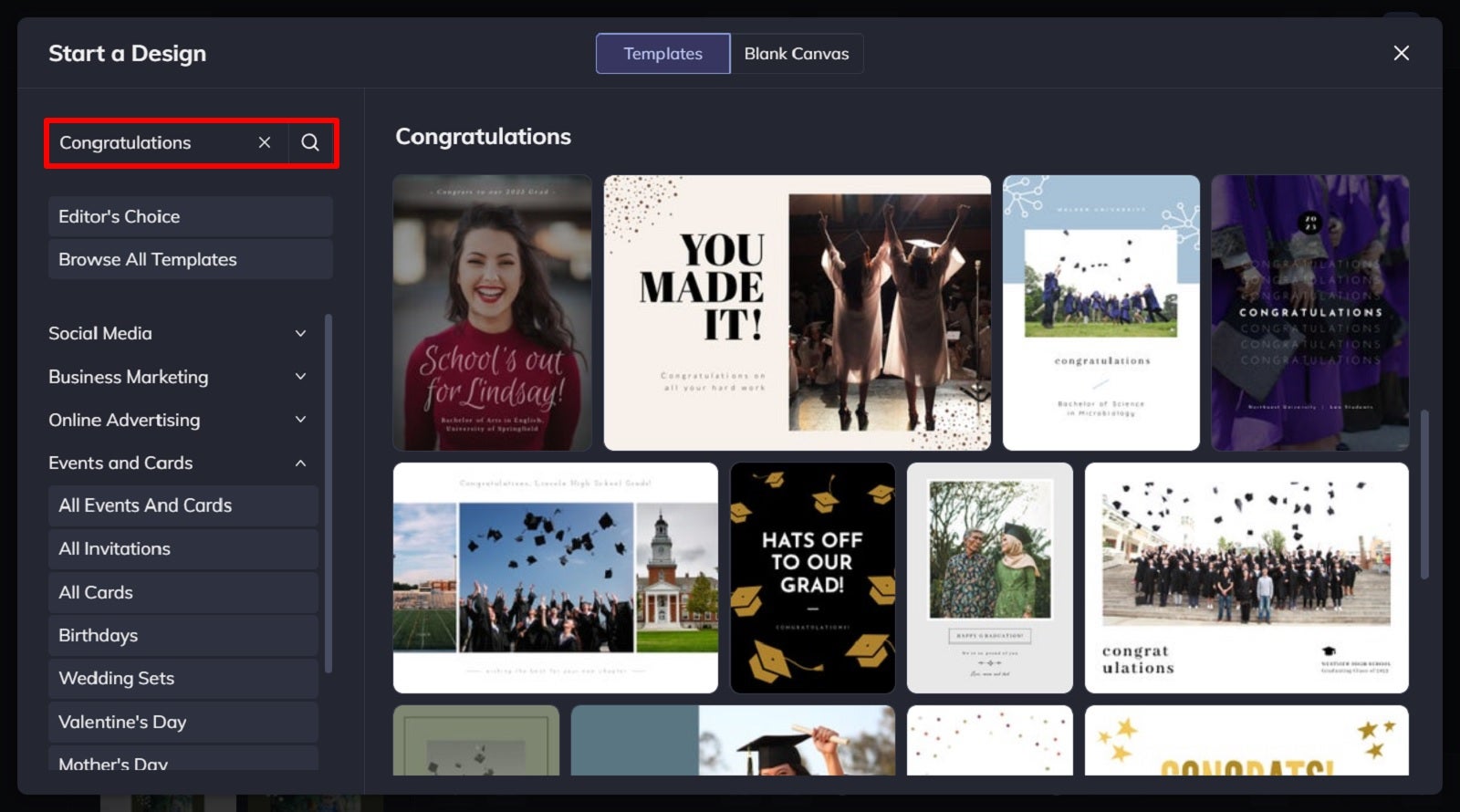Choose the Happy Graduation couple photo template

pyautogui.click(x=989, y=578)
